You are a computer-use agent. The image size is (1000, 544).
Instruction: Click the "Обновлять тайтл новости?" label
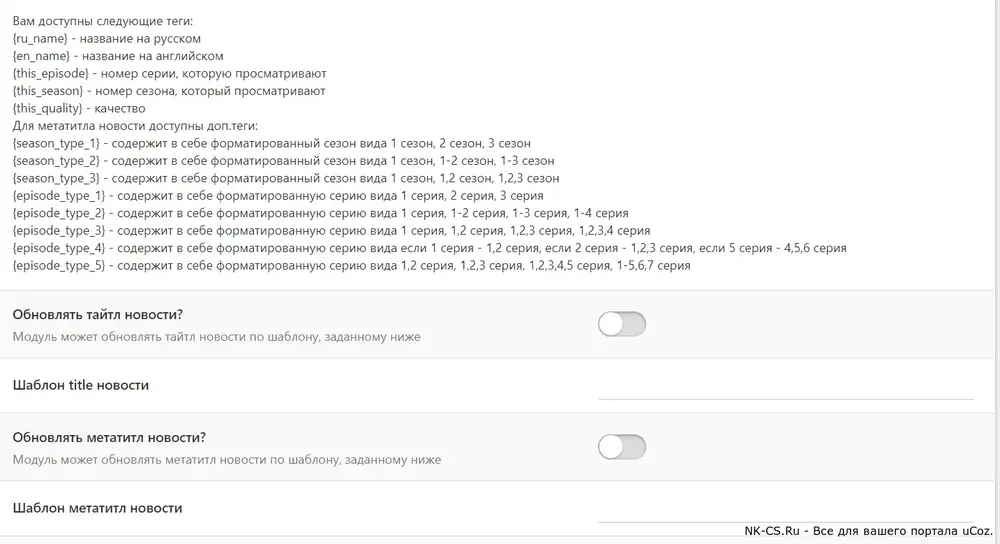click(98, 314)
